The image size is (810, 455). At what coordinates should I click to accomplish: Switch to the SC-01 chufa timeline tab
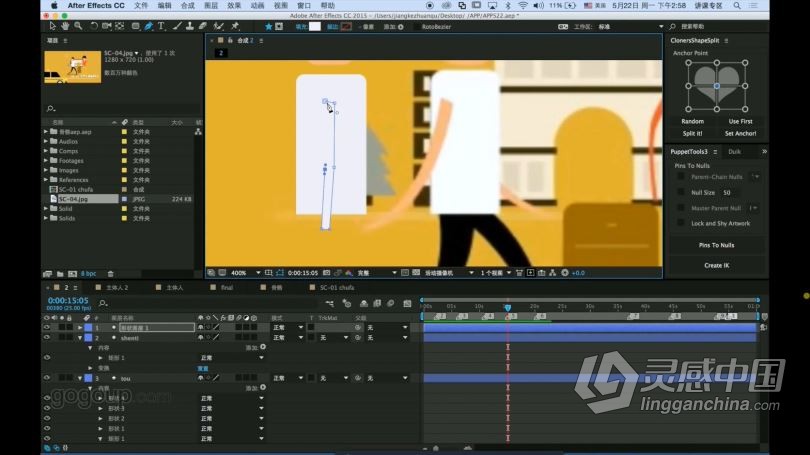point(337,288)
